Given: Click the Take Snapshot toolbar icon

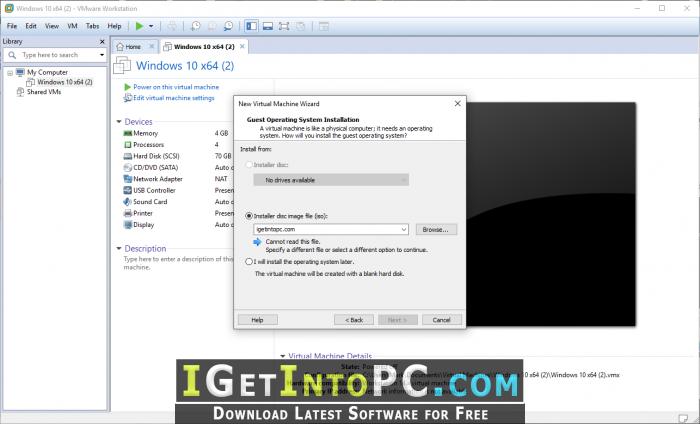Looking at the screenshot, I should (x=196, y=26).
